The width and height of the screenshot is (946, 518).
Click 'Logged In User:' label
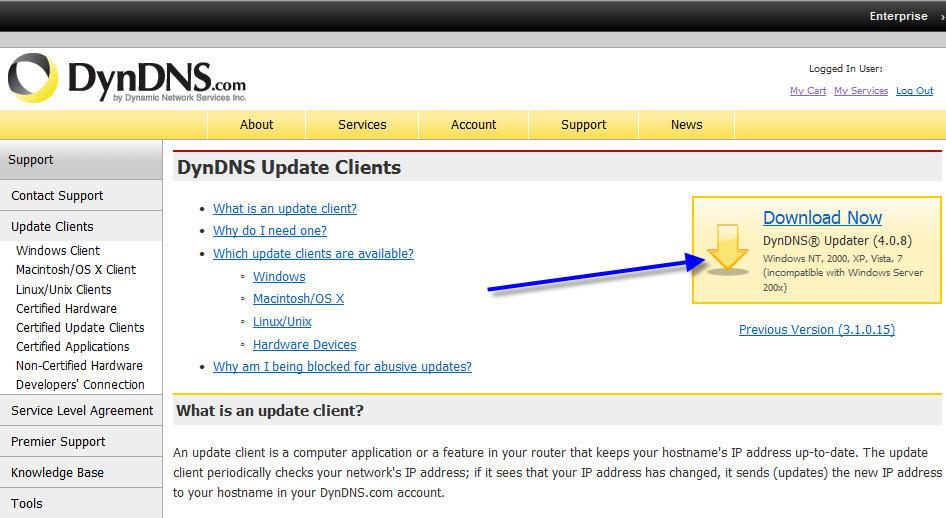[x=845, y=69]
